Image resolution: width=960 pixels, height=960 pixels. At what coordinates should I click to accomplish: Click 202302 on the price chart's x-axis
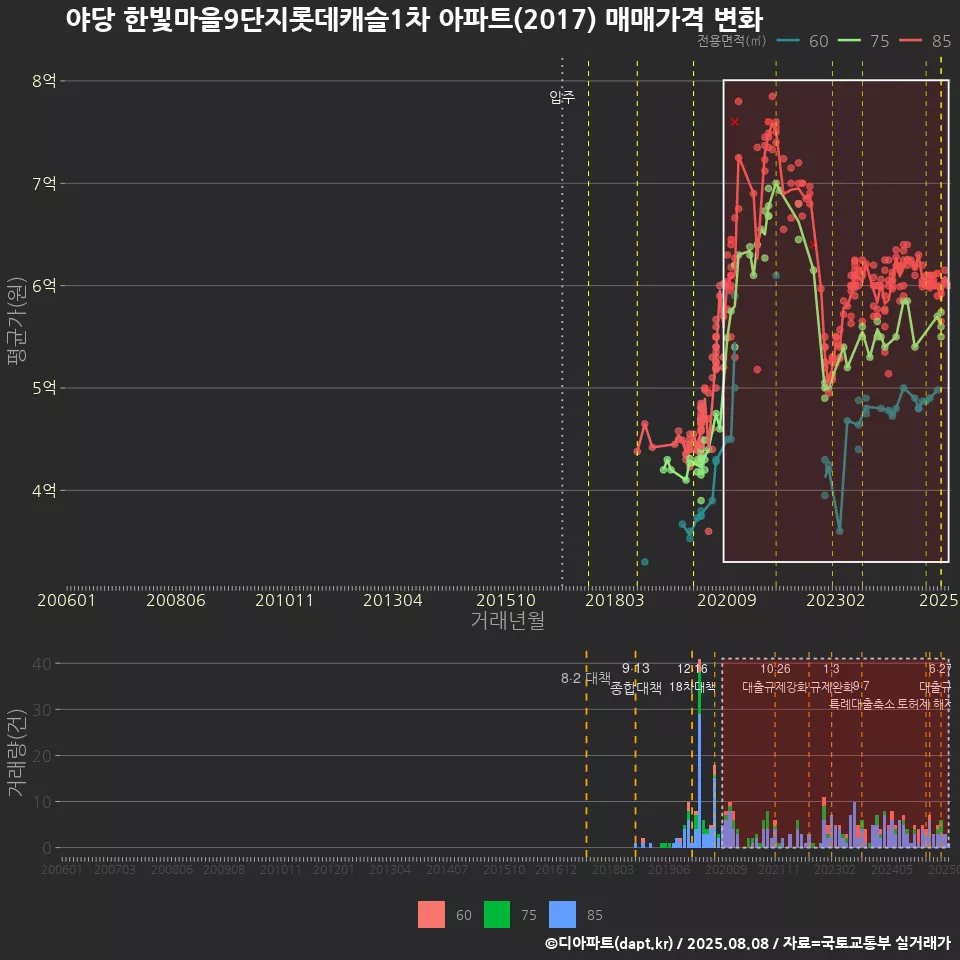point(836,600)
